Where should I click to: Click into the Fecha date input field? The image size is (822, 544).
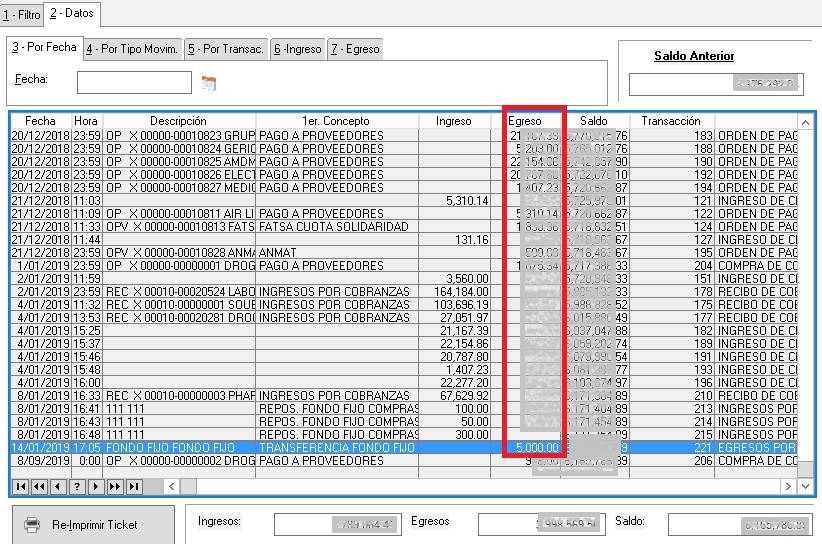(x=133, y=82)
